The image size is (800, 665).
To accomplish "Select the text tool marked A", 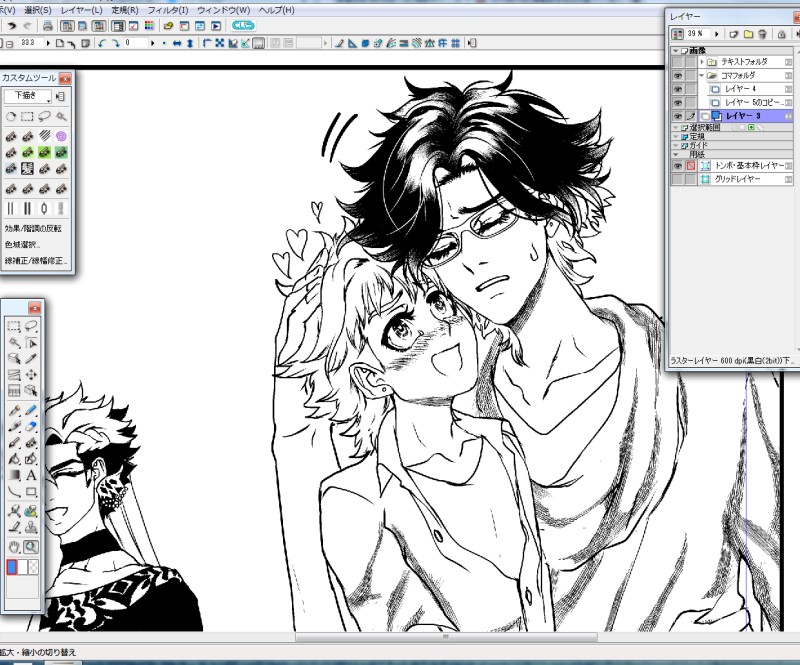I will (31, 476).
